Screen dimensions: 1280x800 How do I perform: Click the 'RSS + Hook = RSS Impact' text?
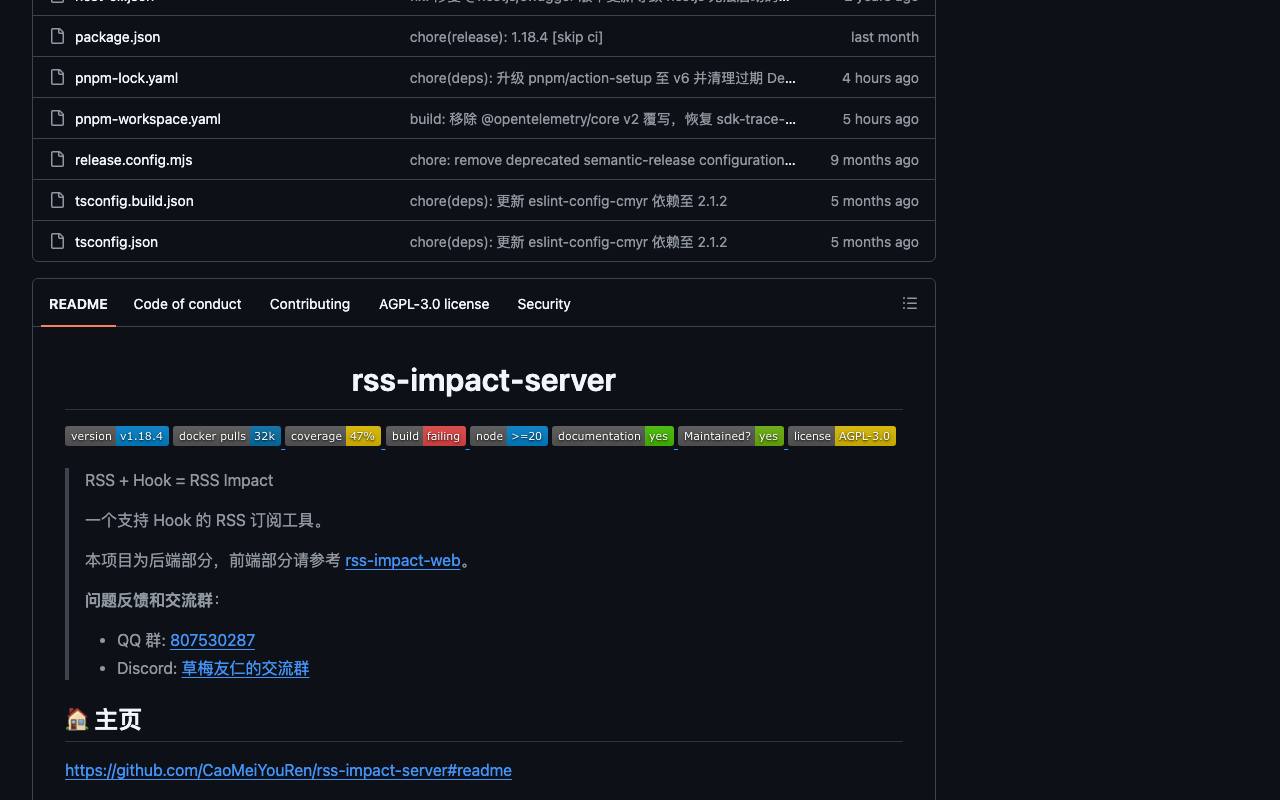(x=179, y=480)
